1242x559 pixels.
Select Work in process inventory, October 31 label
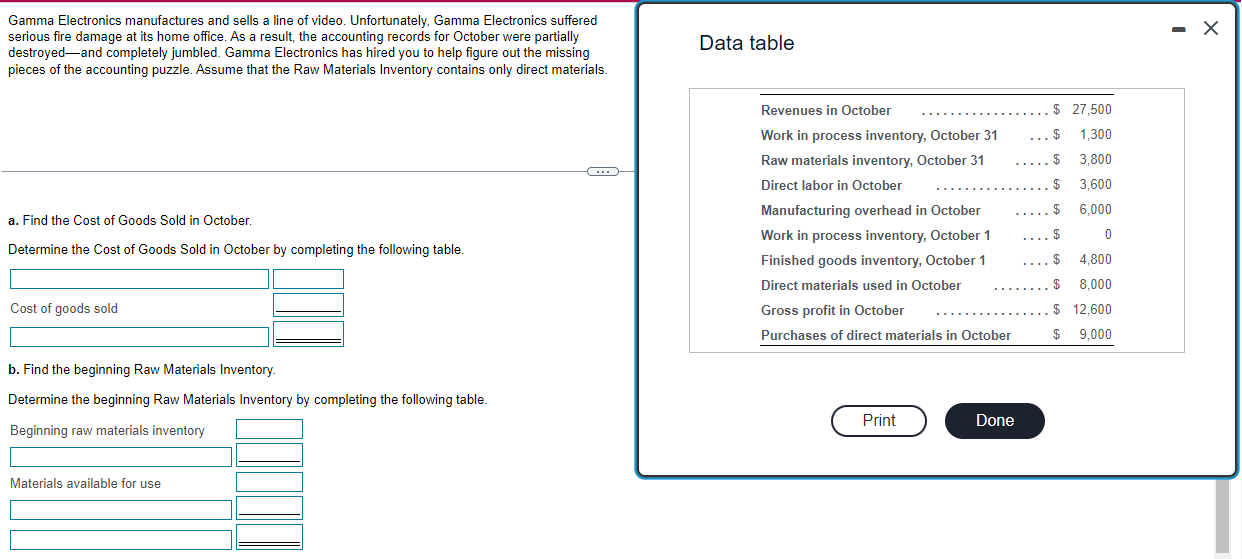click(879, 135)
